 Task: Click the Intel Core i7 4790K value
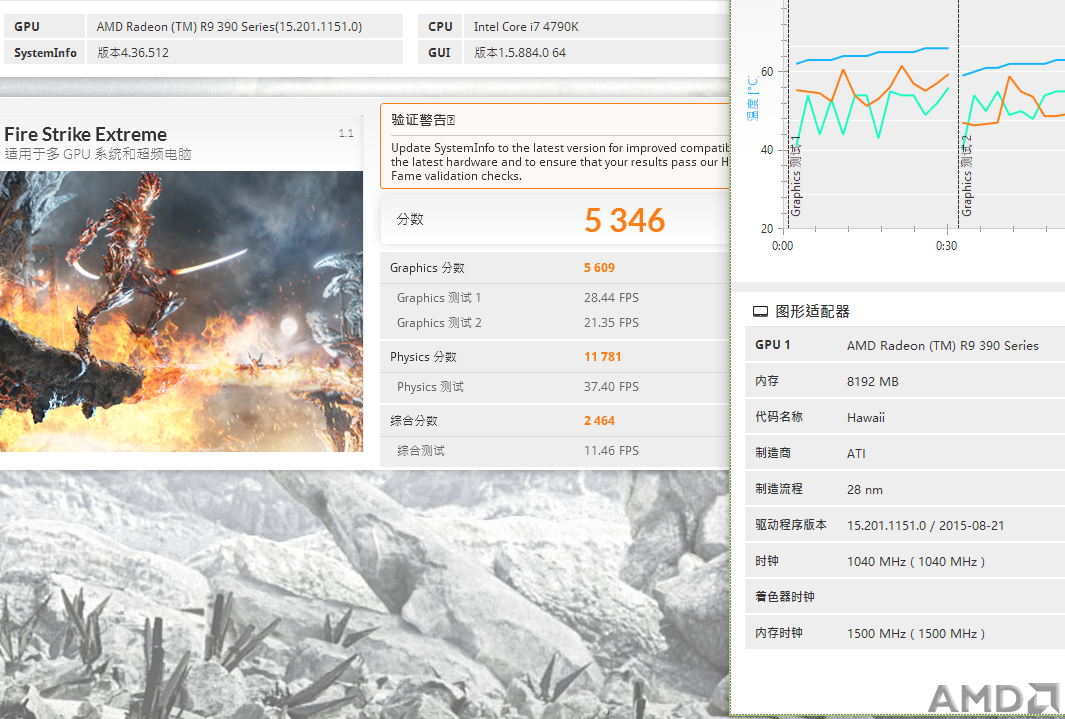coord(526,26)
